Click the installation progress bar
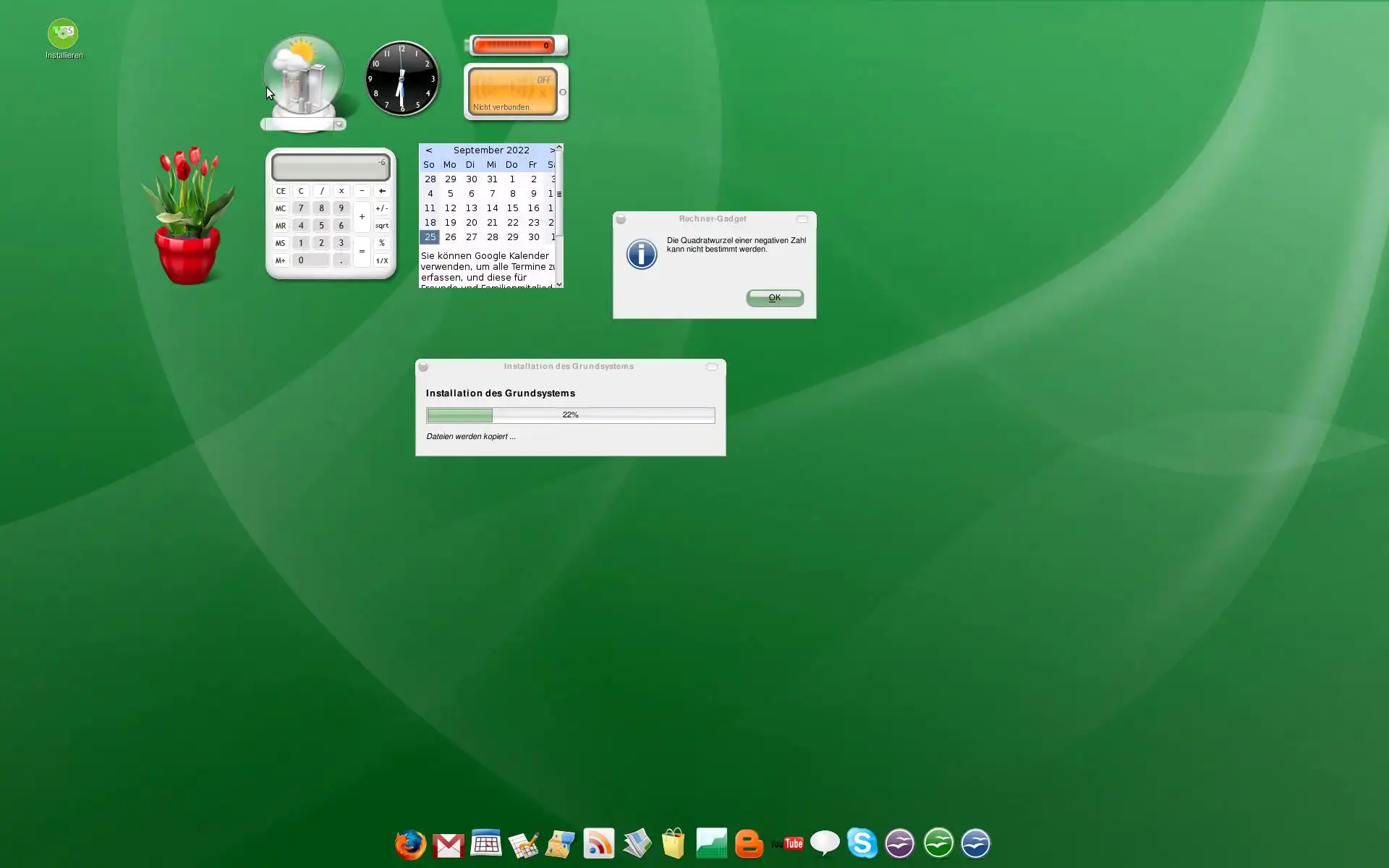Screen dimensions: 1389x868 (570, 415)
